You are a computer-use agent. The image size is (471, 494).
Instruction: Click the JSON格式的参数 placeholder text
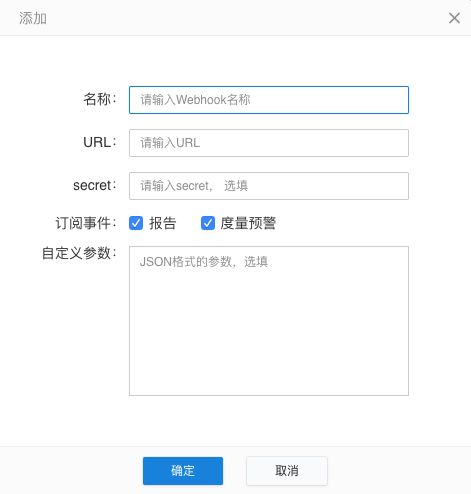click(204, 262)
